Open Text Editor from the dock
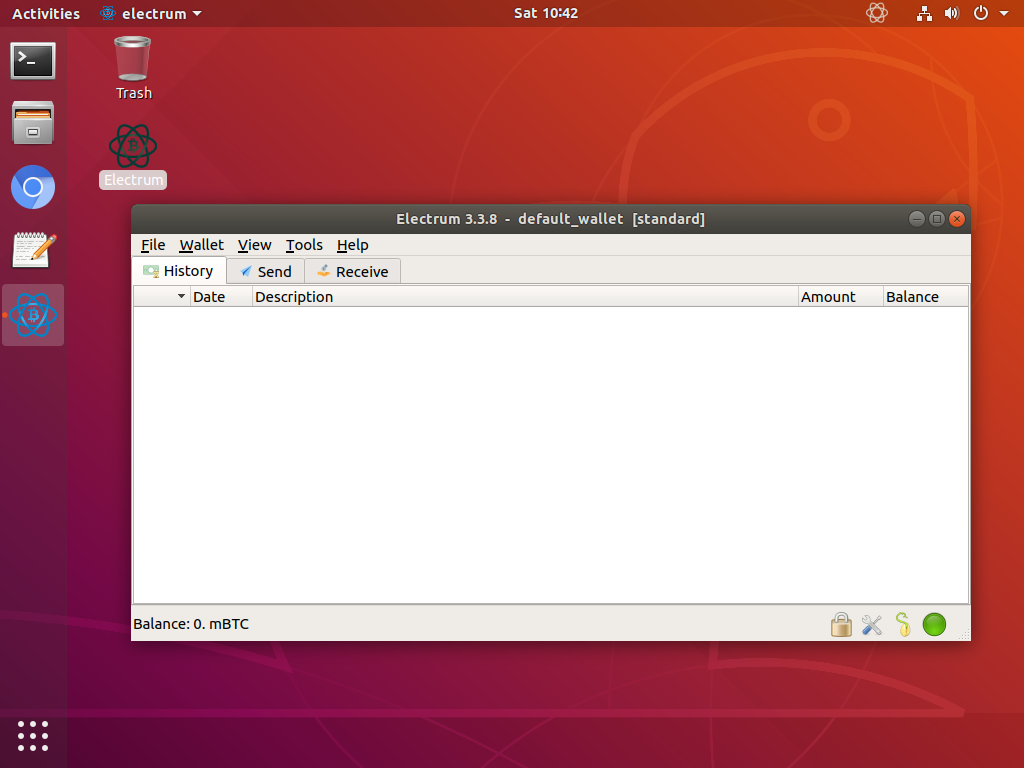Viewport: 1024px width, 768px height. coord(34,249)
